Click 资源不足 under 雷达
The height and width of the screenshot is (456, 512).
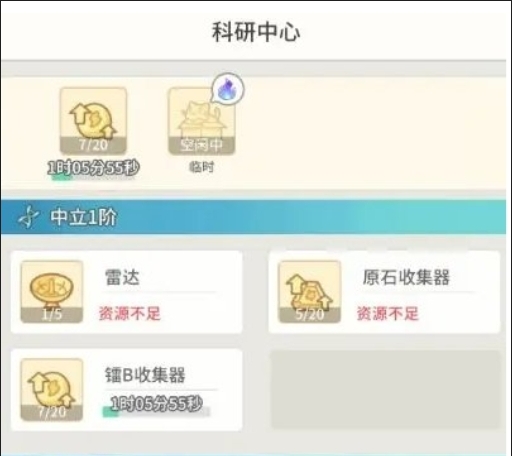(x=129, y=314)
